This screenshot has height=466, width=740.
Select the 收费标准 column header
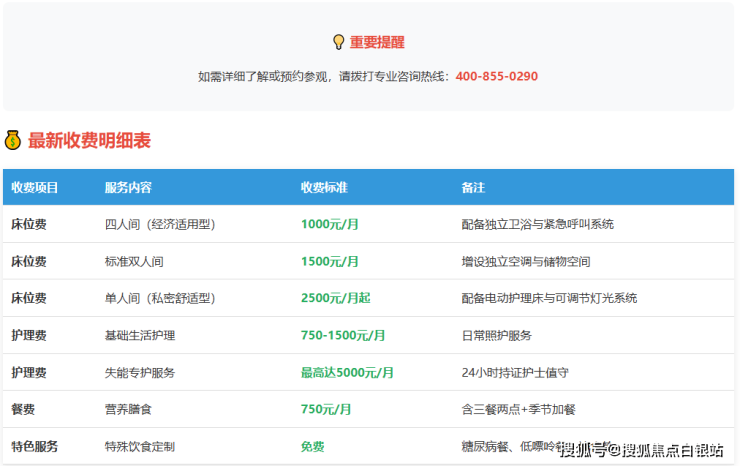click(x=324, y=187)
